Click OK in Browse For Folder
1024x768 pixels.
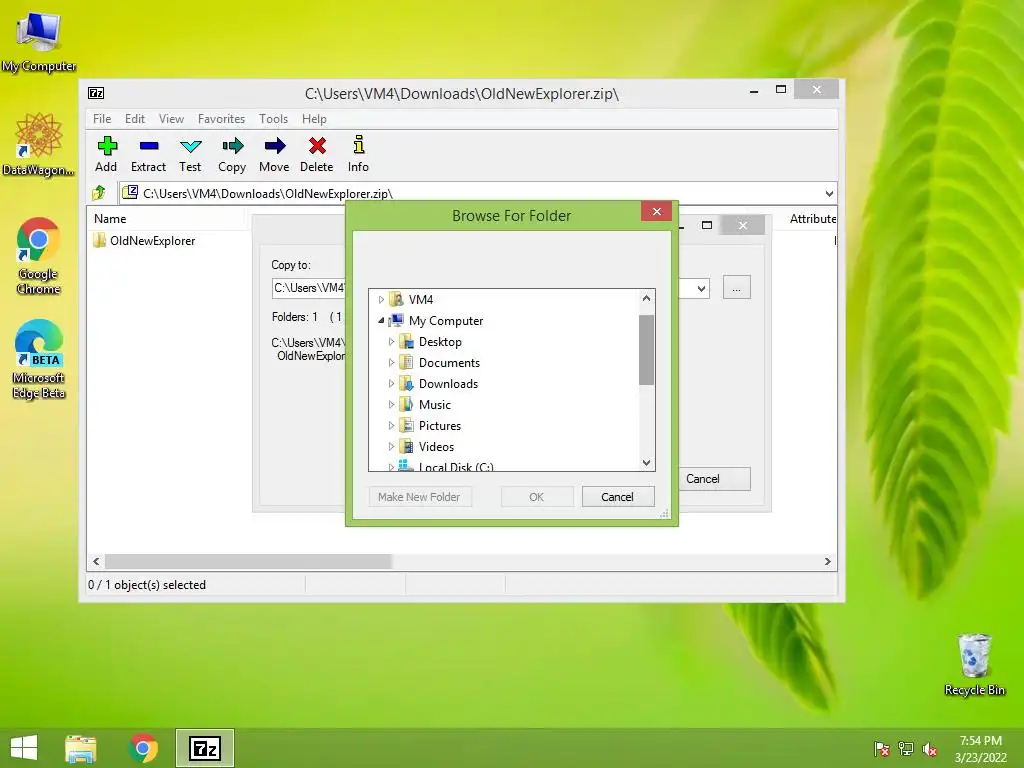tap(537, 497)
